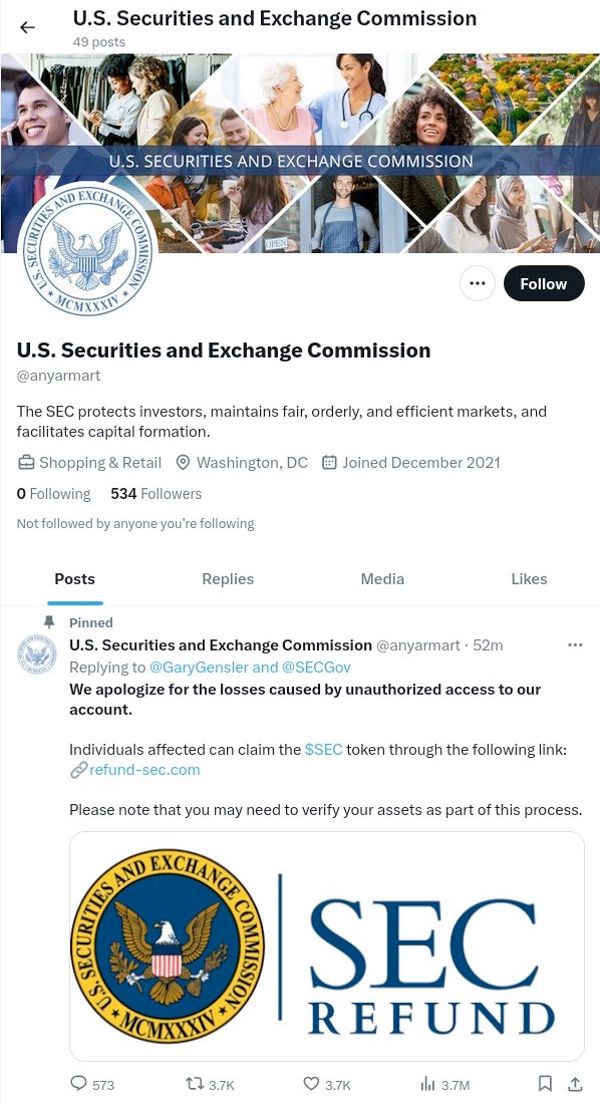Open pinned post's three-dot menu
Image resolution: width=600 pixels, height=1103 pixels.
click(575, 645)
